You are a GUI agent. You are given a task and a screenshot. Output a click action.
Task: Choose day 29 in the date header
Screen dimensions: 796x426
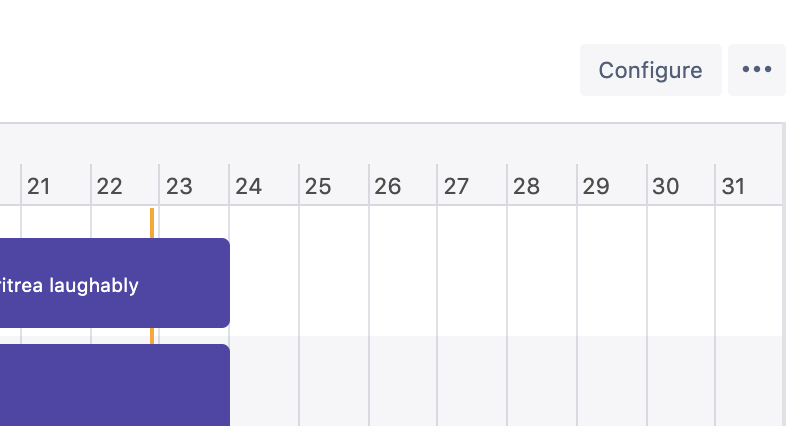596,186
